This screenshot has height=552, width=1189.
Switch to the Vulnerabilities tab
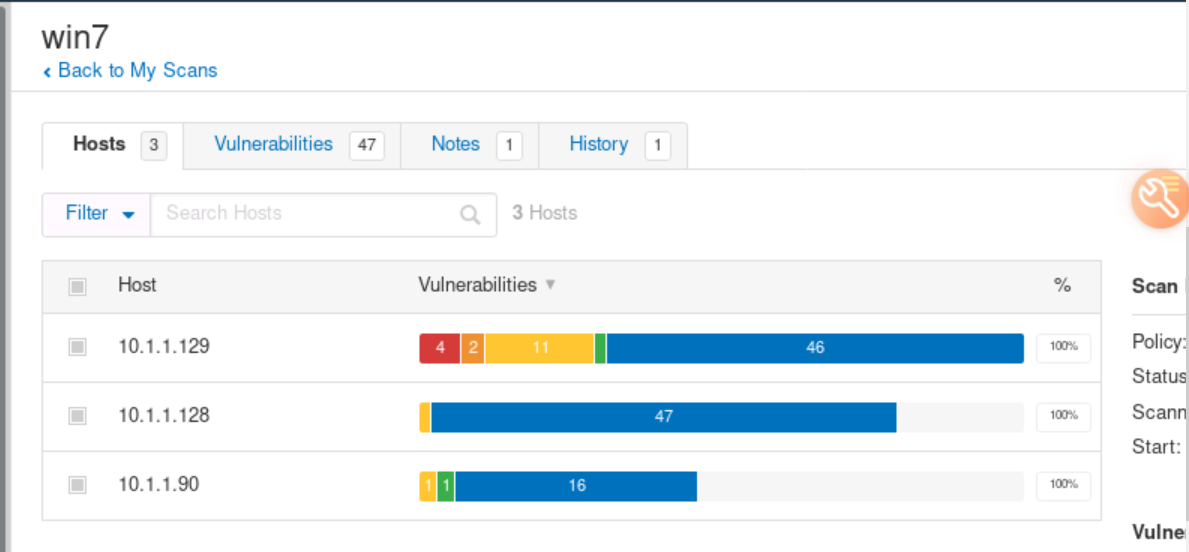tap(273, 144)
